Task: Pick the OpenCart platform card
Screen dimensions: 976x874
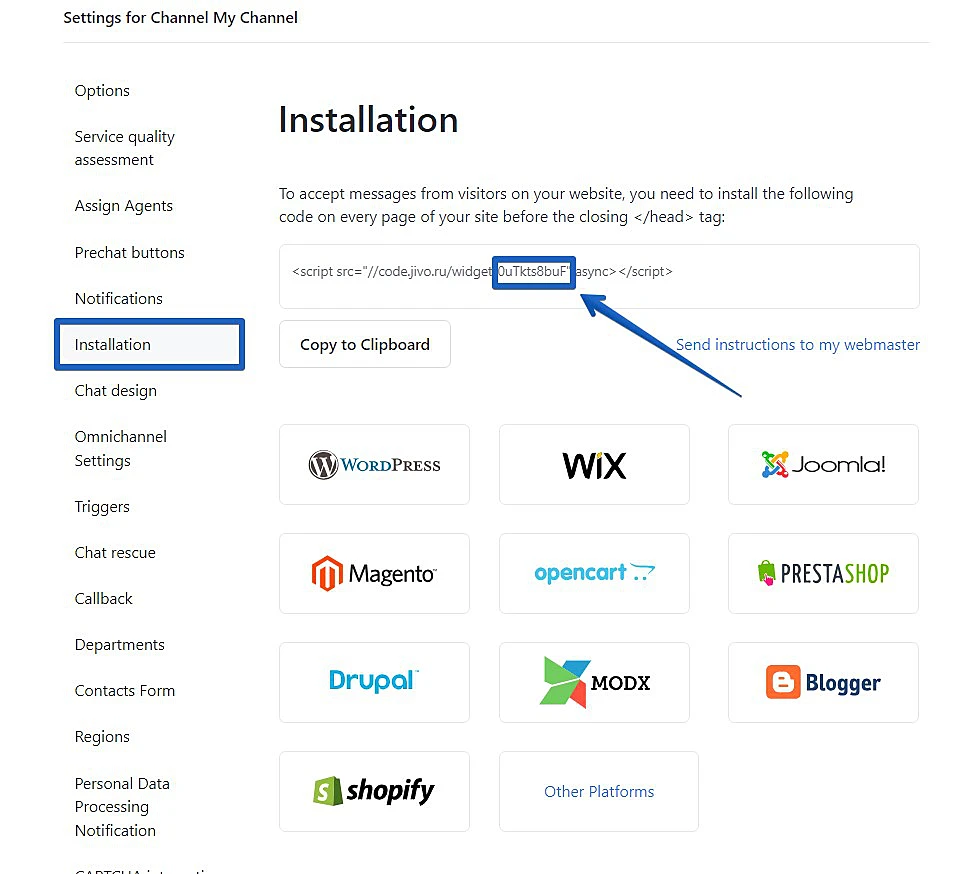Action: tap(594, 573)
